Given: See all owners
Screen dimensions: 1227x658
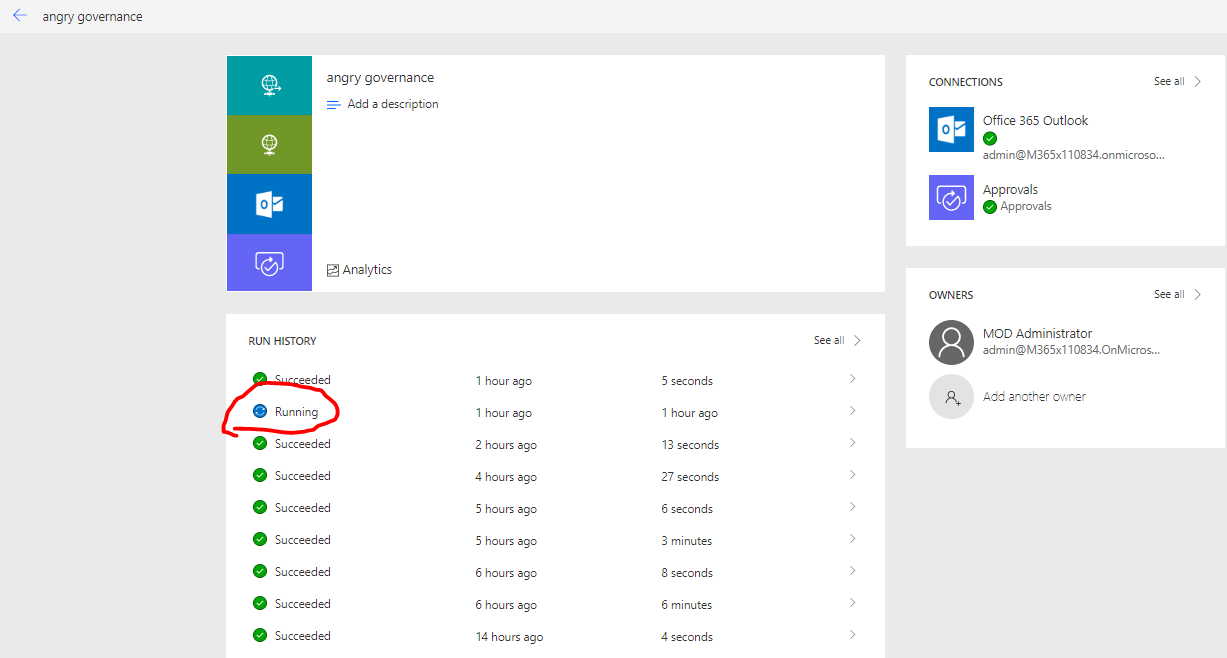Looking at the screenshot, I should (x=1177, y=295).
